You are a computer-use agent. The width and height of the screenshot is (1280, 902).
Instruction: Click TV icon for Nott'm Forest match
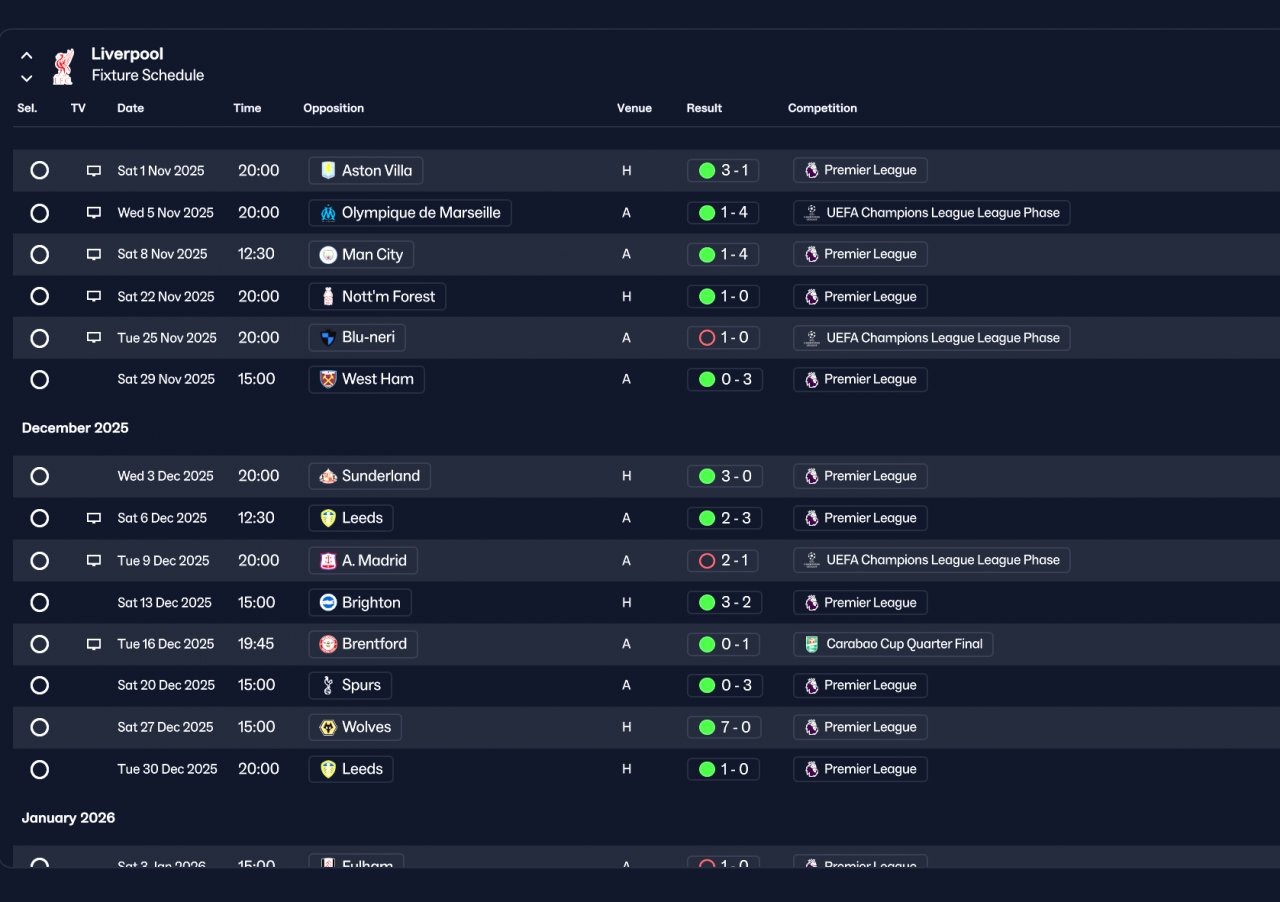94,297
